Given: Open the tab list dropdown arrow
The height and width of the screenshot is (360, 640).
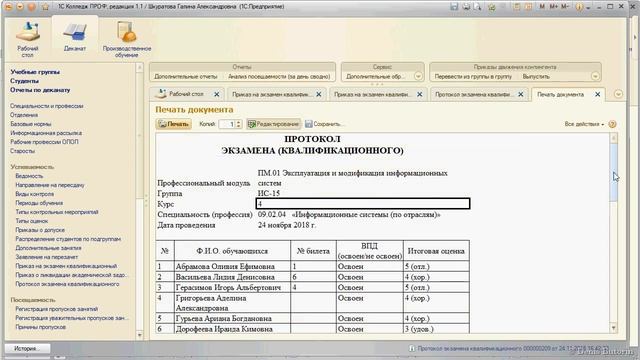Looking at the screenshot, I should (618, 94).
